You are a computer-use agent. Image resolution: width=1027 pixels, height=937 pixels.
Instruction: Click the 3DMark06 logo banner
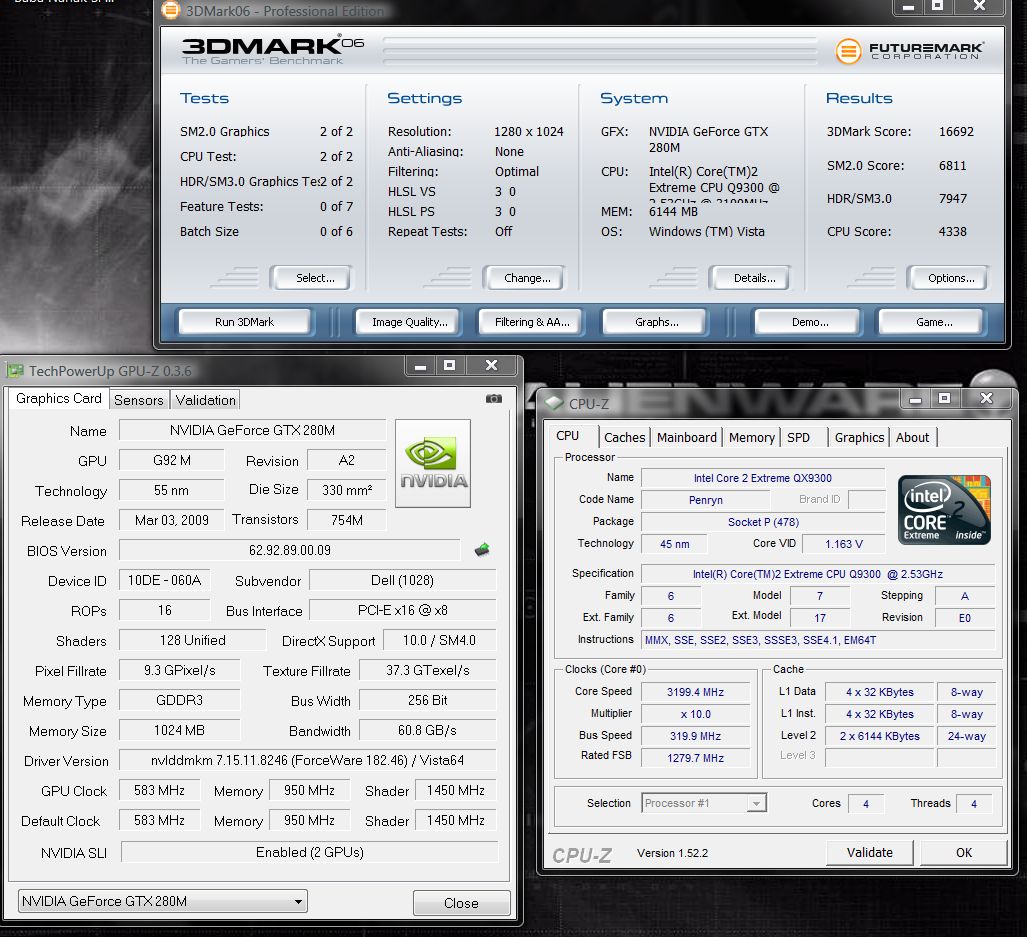[x=272, y=50]
